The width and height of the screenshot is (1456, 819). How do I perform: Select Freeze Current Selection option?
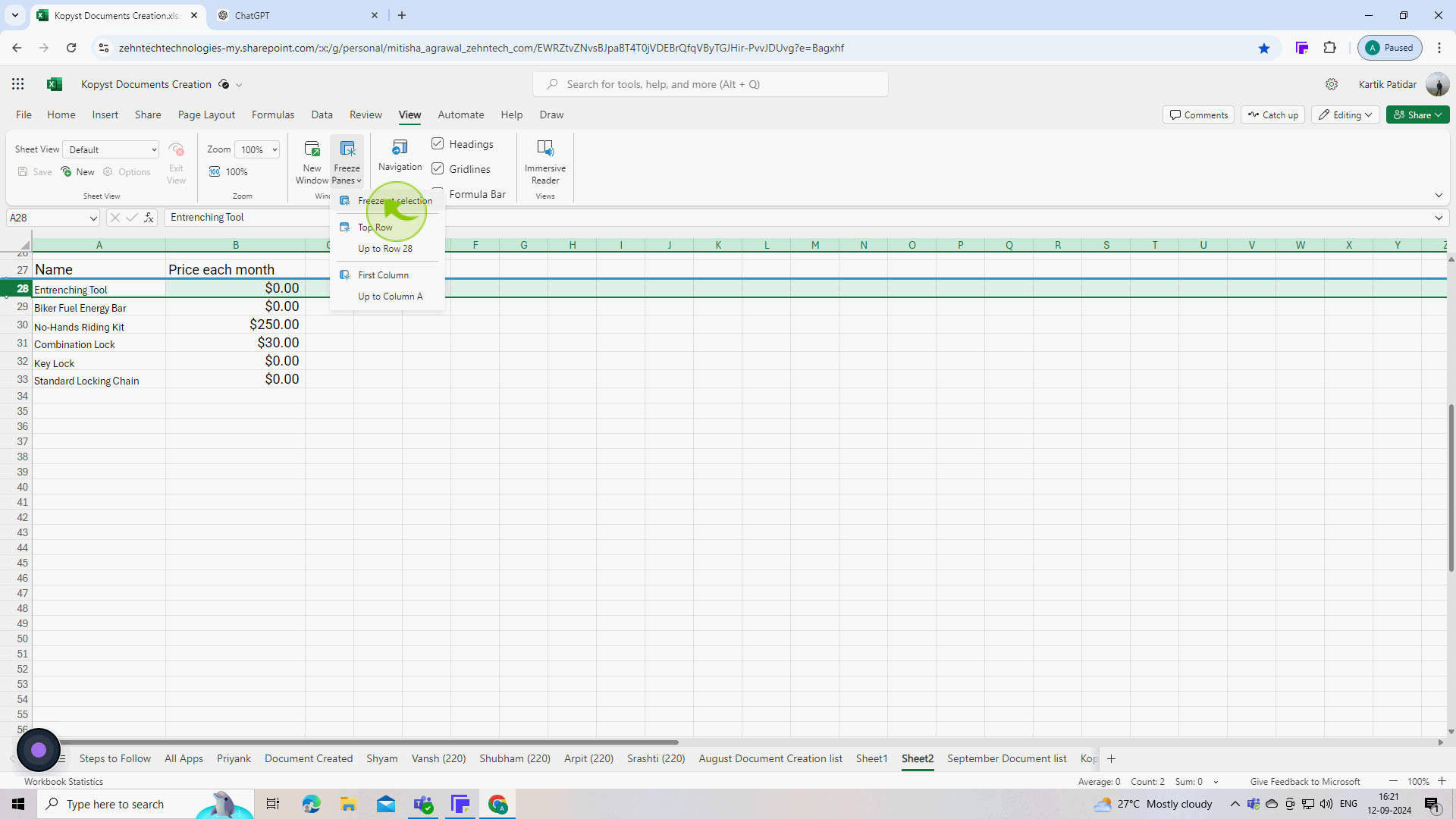[395, 201]
